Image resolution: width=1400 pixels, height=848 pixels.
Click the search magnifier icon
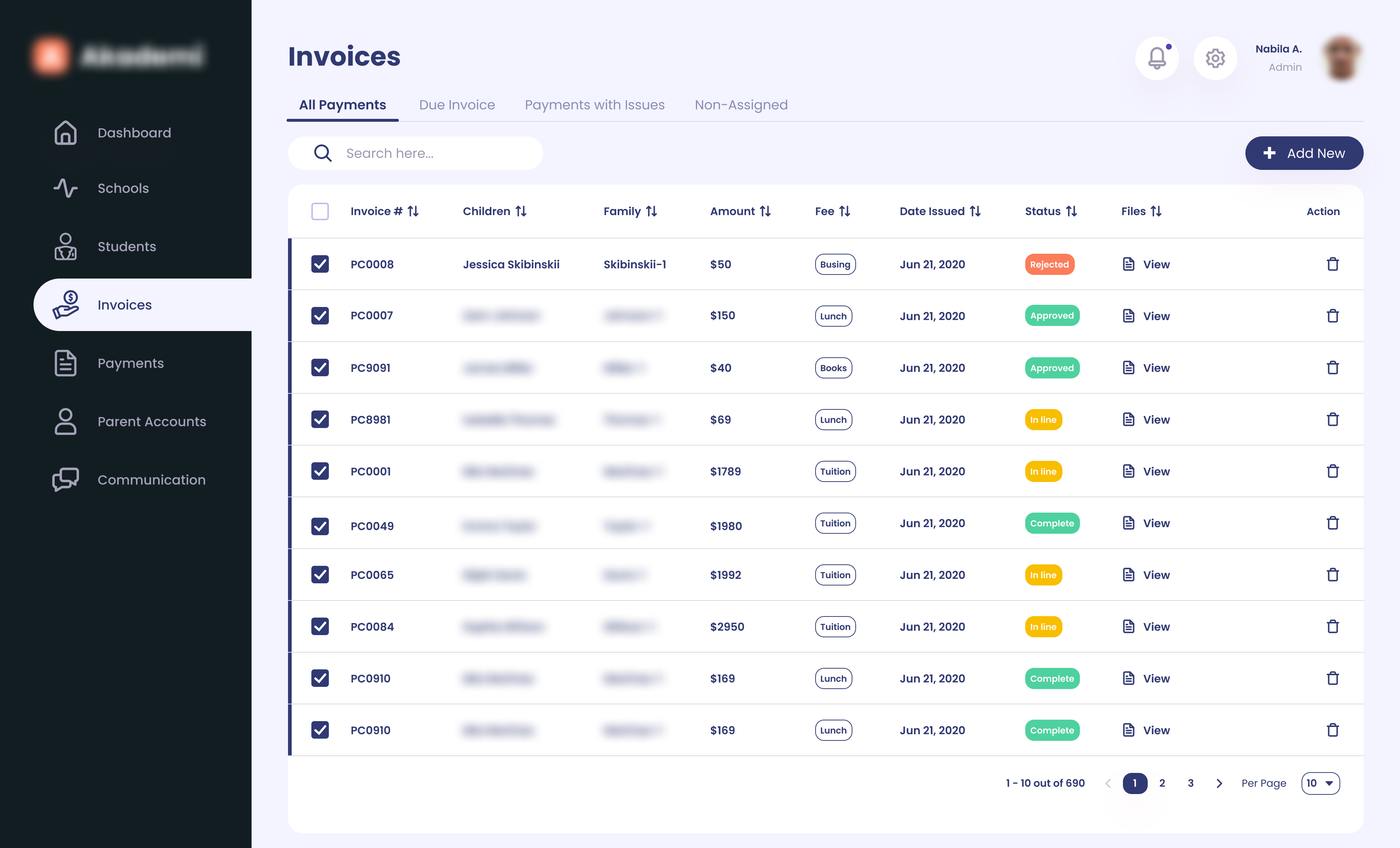click(323, 153)
